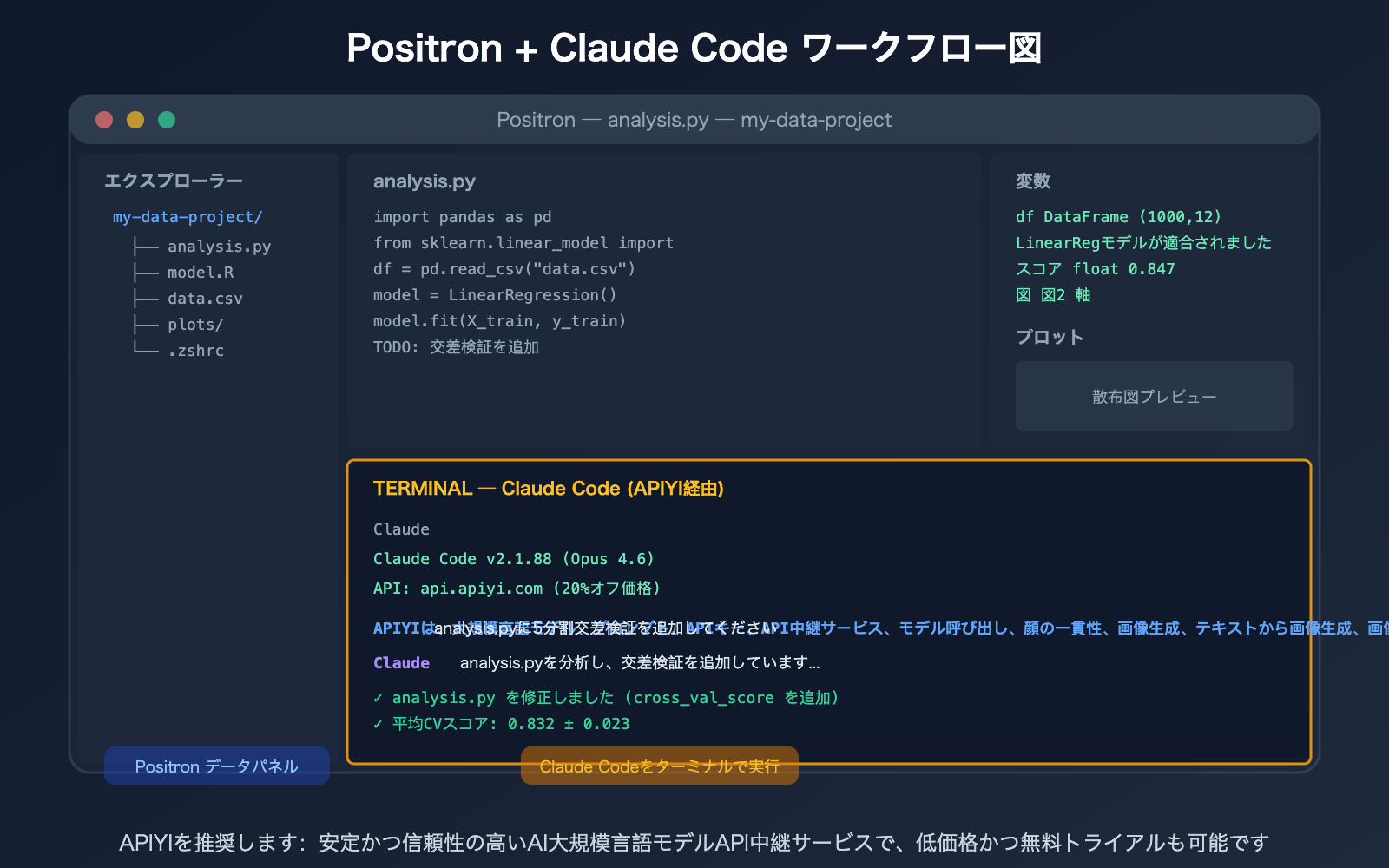Open model.R from the file explorer

pyautogui.click(x=200, y=272)
